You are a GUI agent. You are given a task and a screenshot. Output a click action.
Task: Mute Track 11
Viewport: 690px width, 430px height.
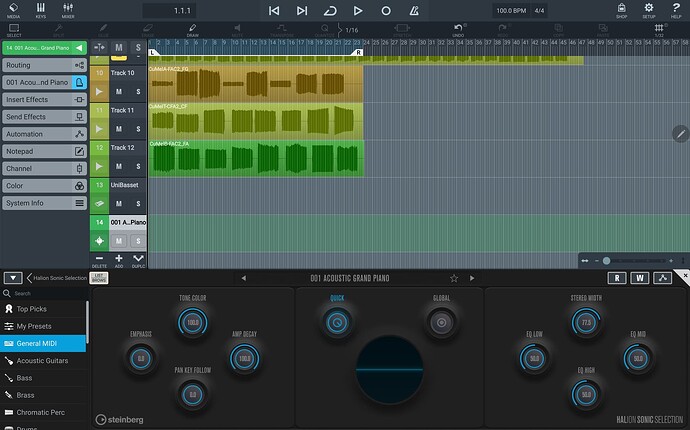[x=119, y=129]
